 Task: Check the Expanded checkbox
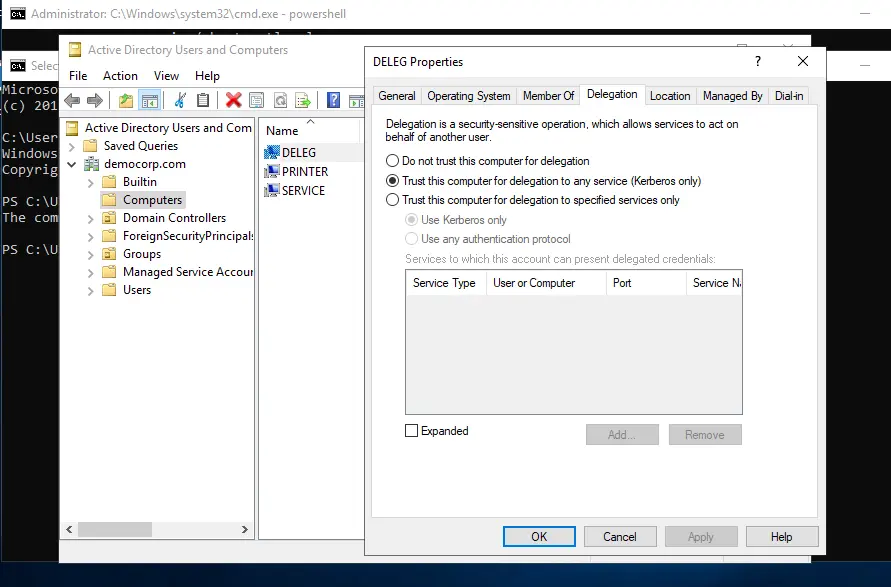[x=411, y=431]
